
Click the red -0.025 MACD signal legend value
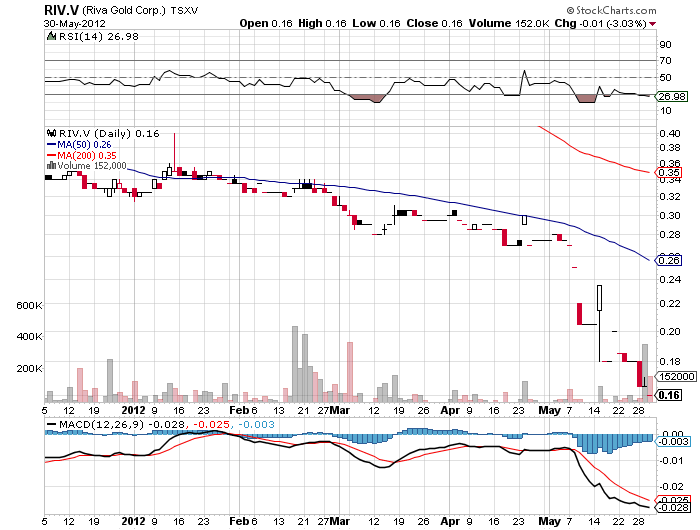point(213,425)
